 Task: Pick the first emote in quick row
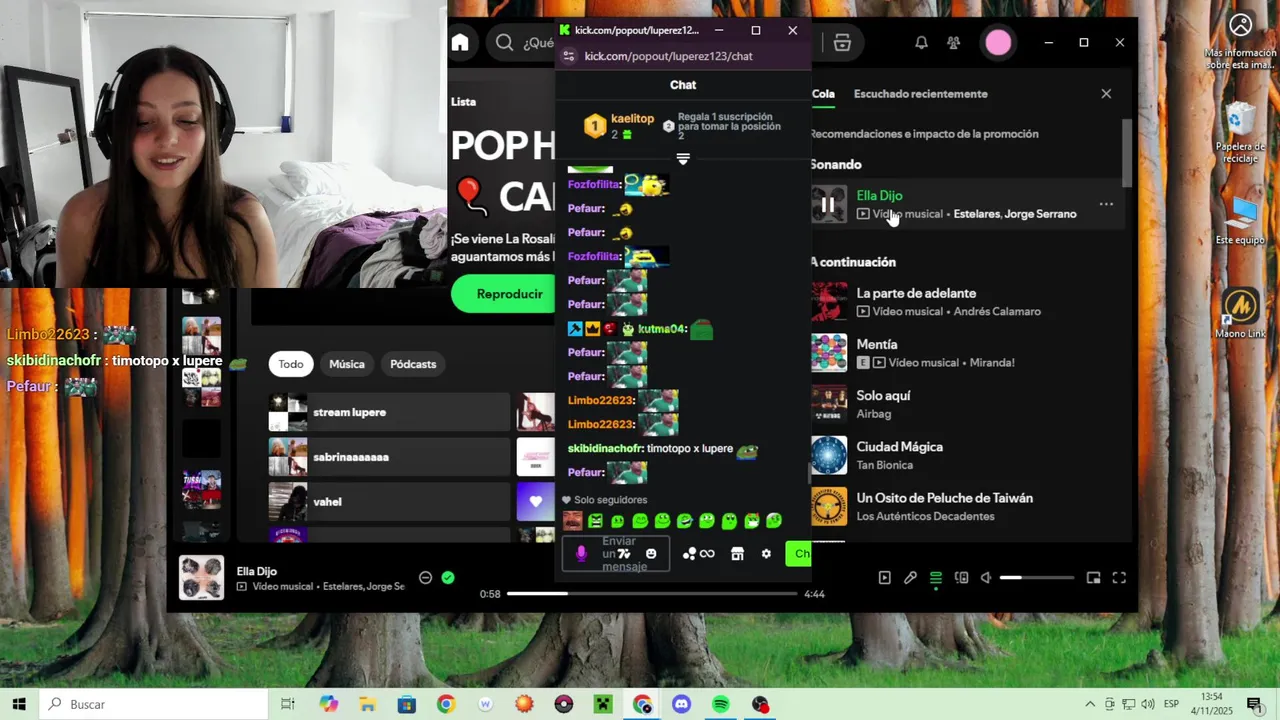pyautogui.click(x=572, y=521)
